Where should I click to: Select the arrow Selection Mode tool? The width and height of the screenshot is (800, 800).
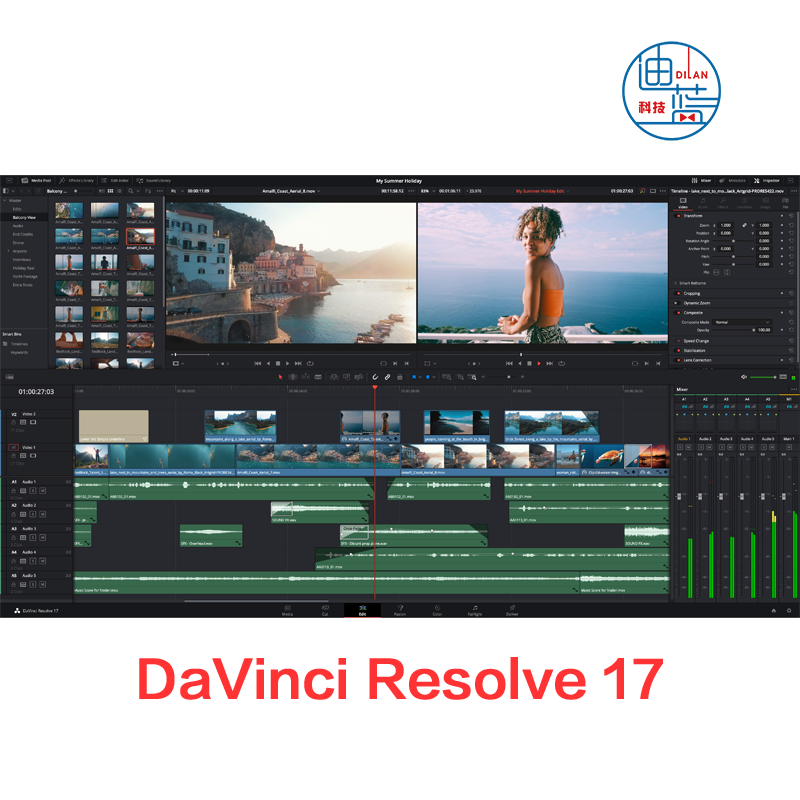[280, 377]
